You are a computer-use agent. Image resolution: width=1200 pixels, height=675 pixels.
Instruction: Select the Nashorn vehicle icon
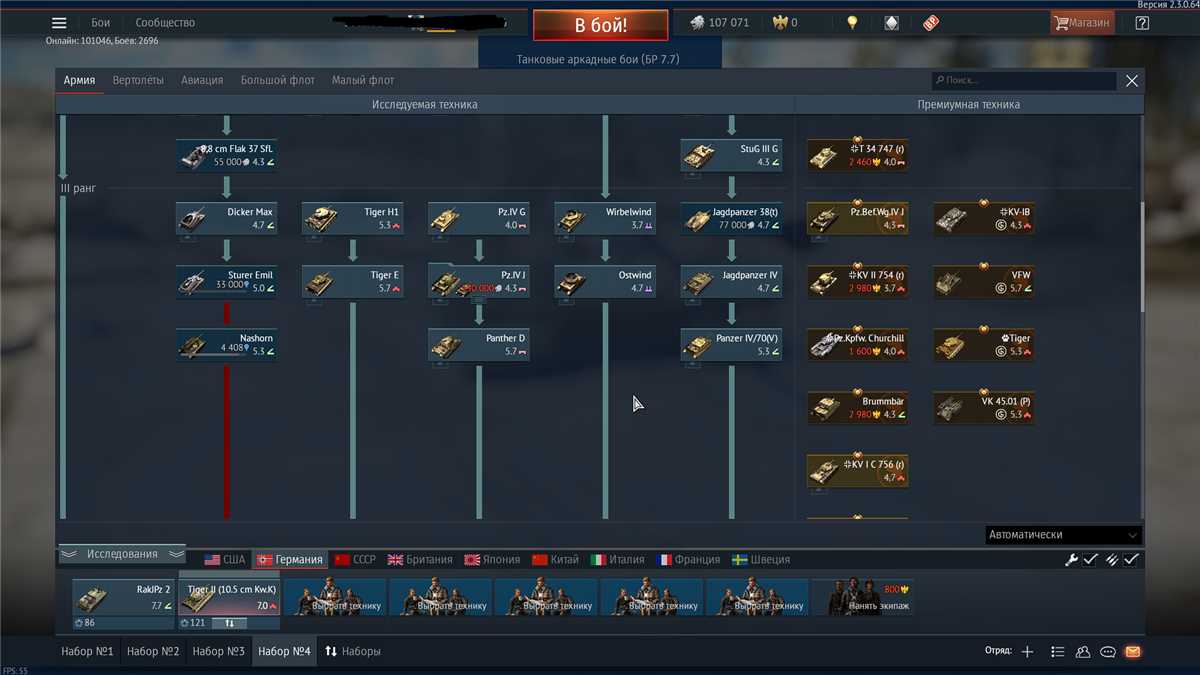click(x=194, y=345)
